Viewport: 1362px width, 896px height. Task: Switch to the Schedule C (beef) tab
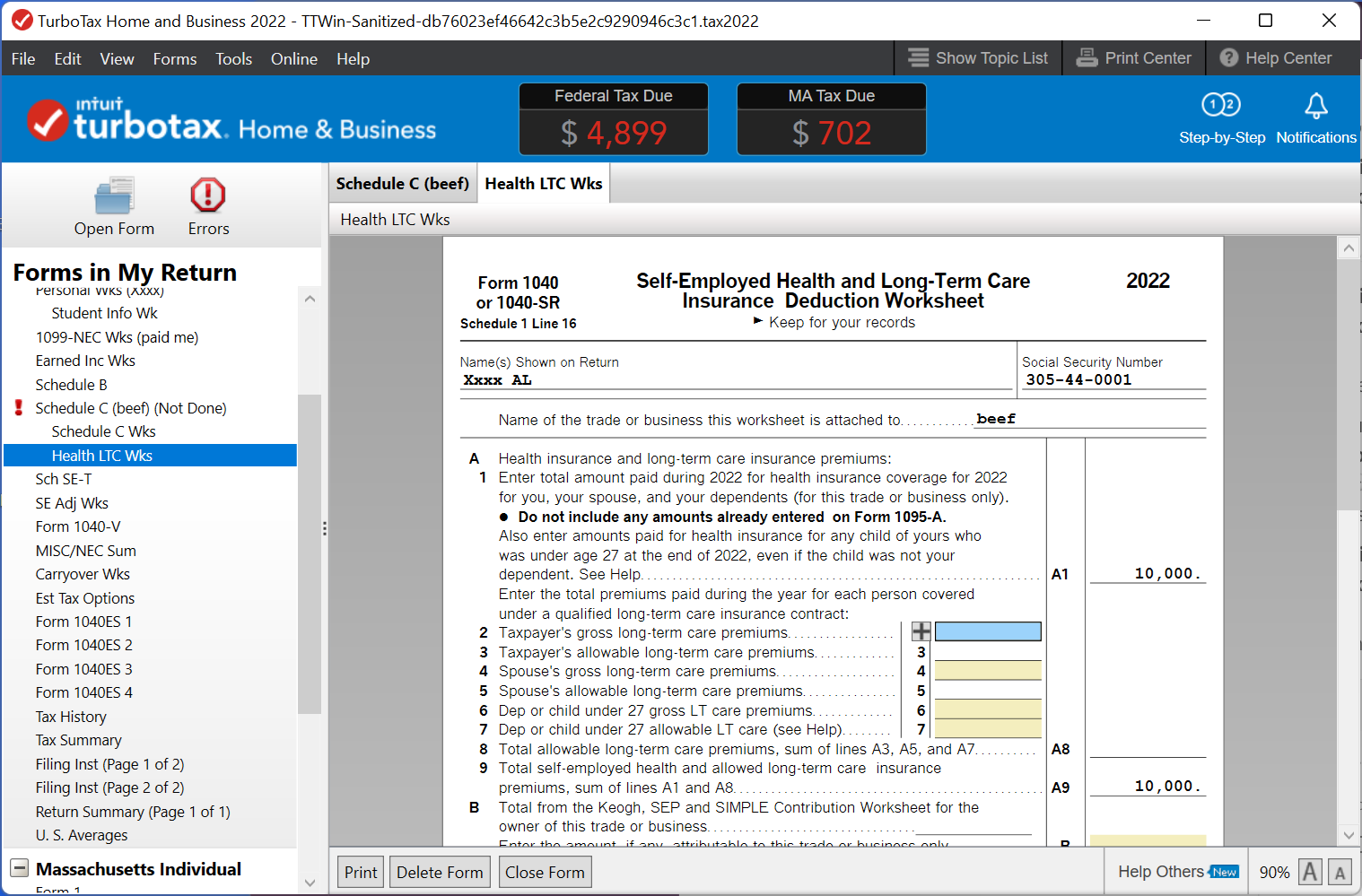coord(403,184)
